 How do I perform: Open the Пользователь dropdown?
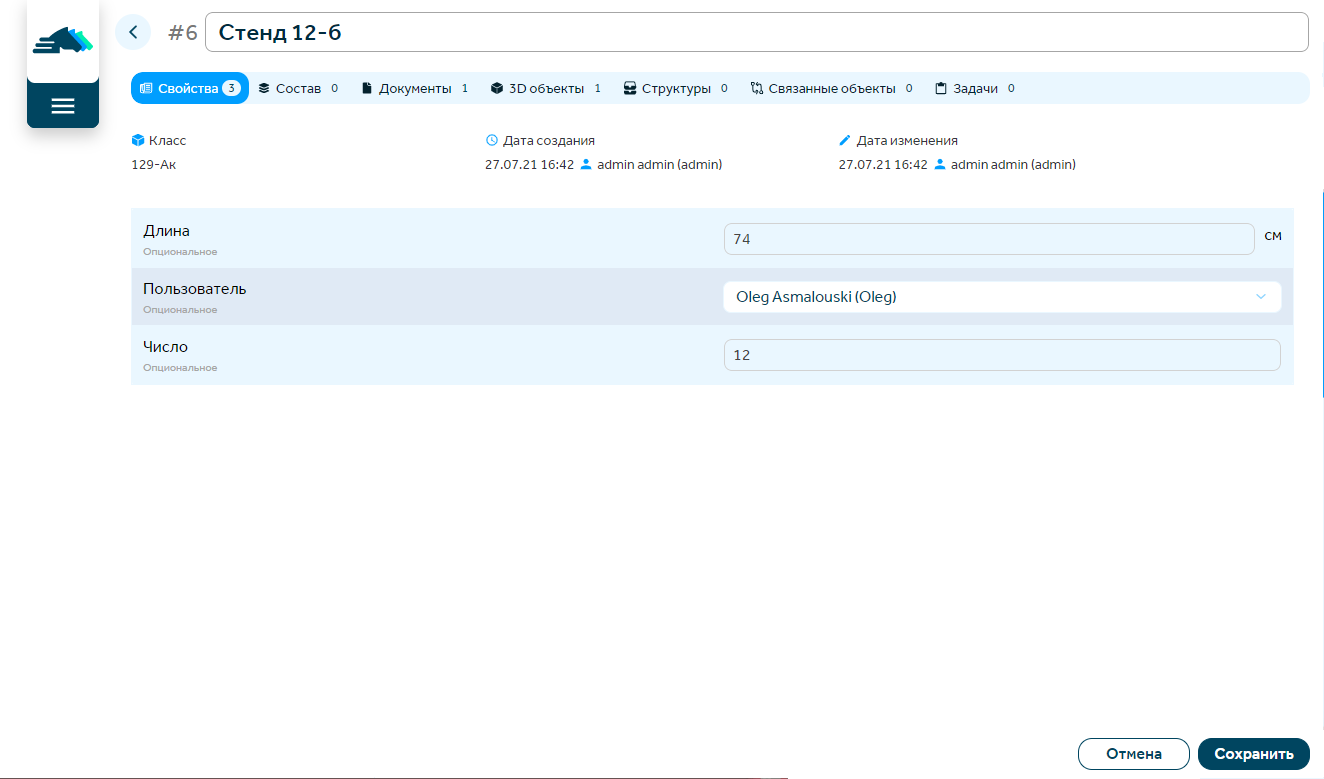[x=1002, y=297]
